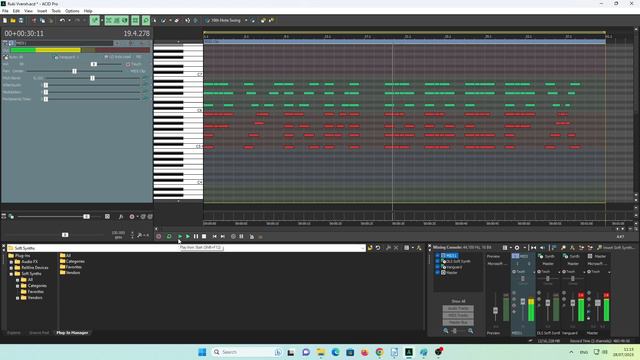Click the Play button in the transport bar
Viewport: 640px width, 360px height.
click(x=188, y=236)
